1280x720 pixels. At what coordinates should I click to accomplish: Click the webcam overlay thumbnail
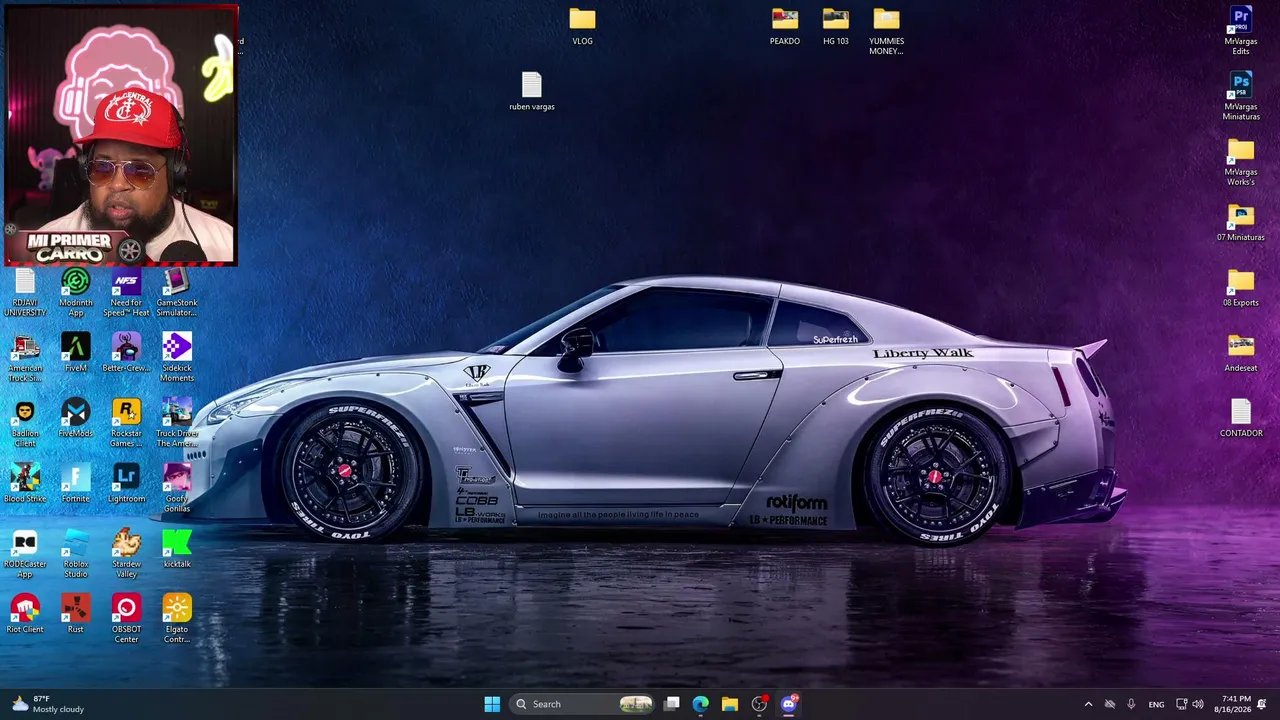click(x=121, y=135)
